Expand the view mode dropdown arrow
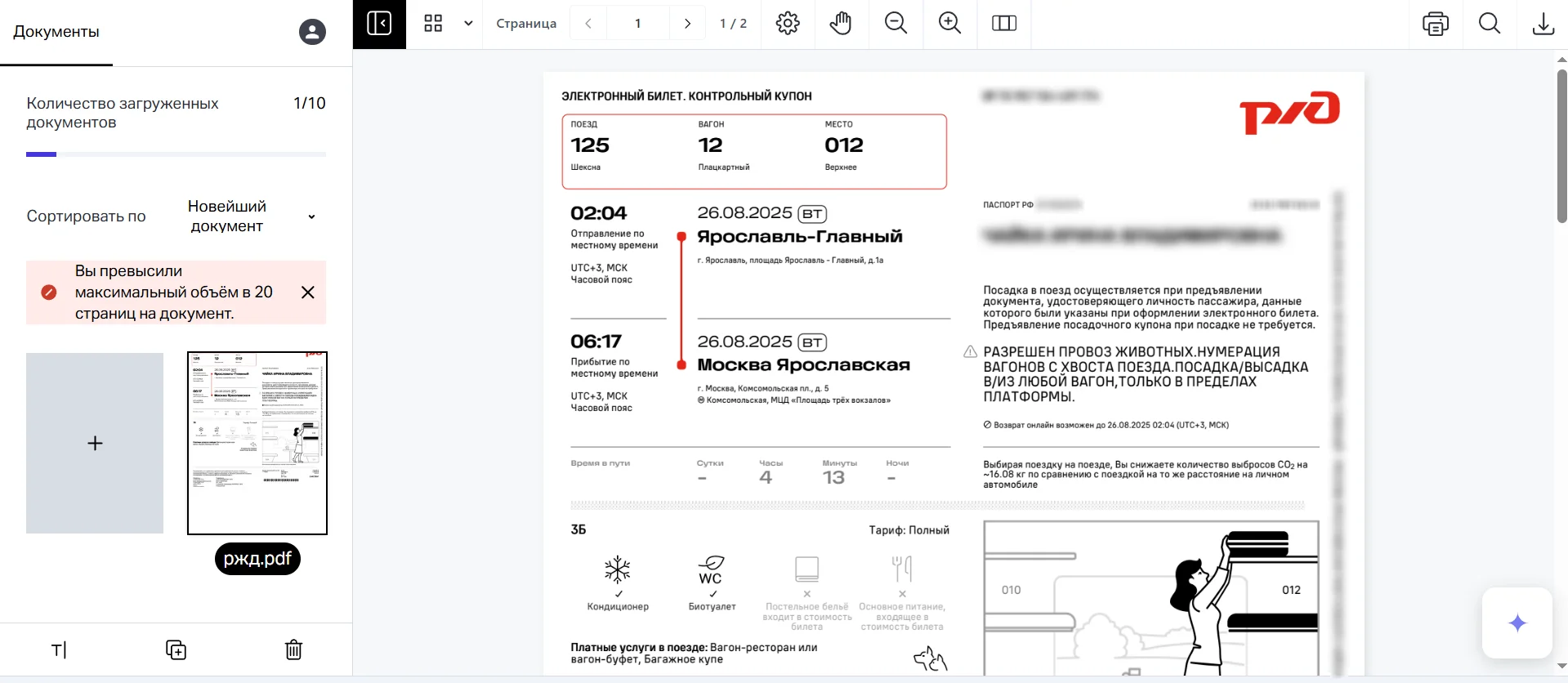This screenshot has height=683, width=1568. point(468,24)
